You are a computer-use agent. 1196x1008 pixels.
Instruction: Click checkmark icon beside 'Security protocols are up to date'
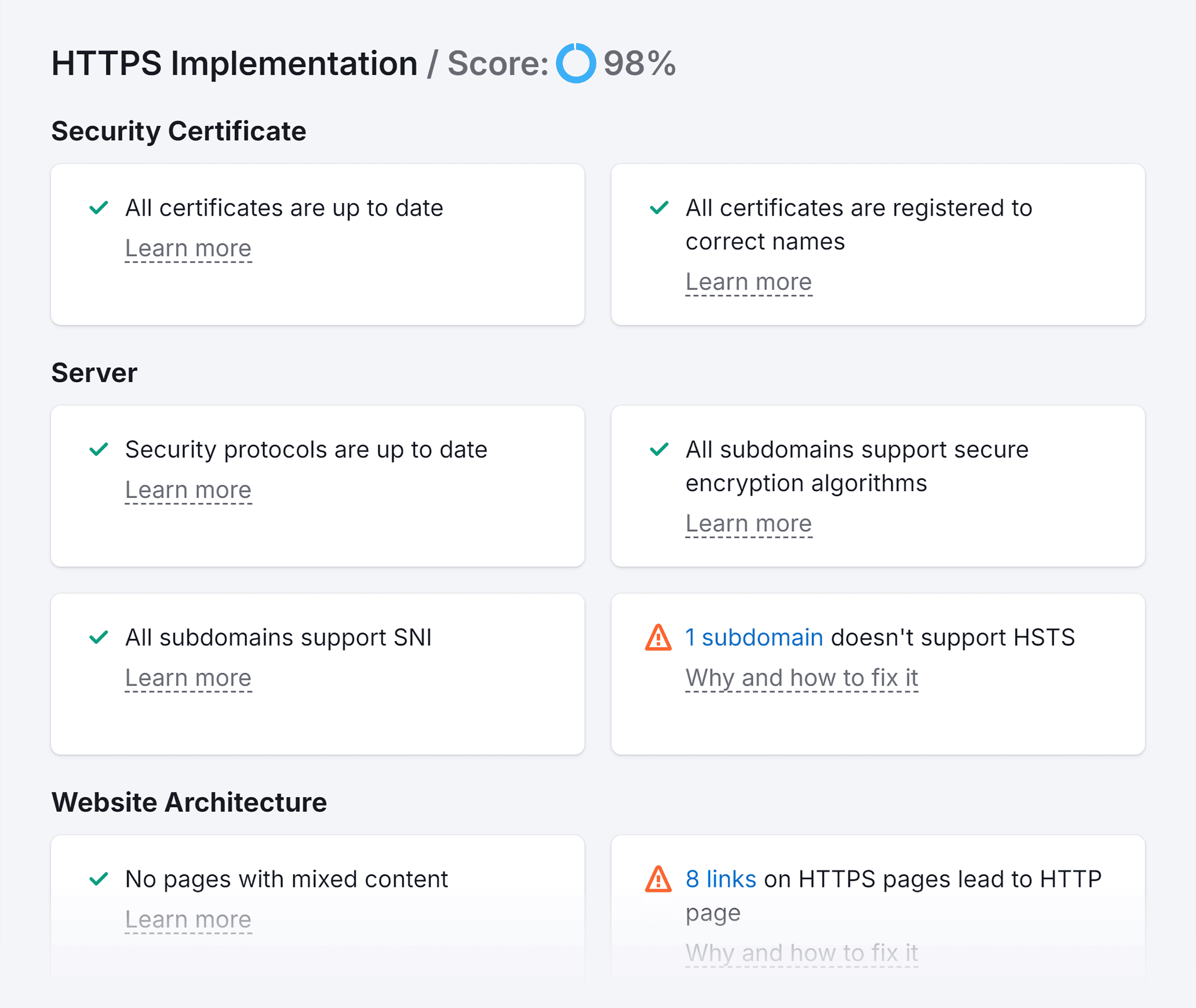click(99, 449)
